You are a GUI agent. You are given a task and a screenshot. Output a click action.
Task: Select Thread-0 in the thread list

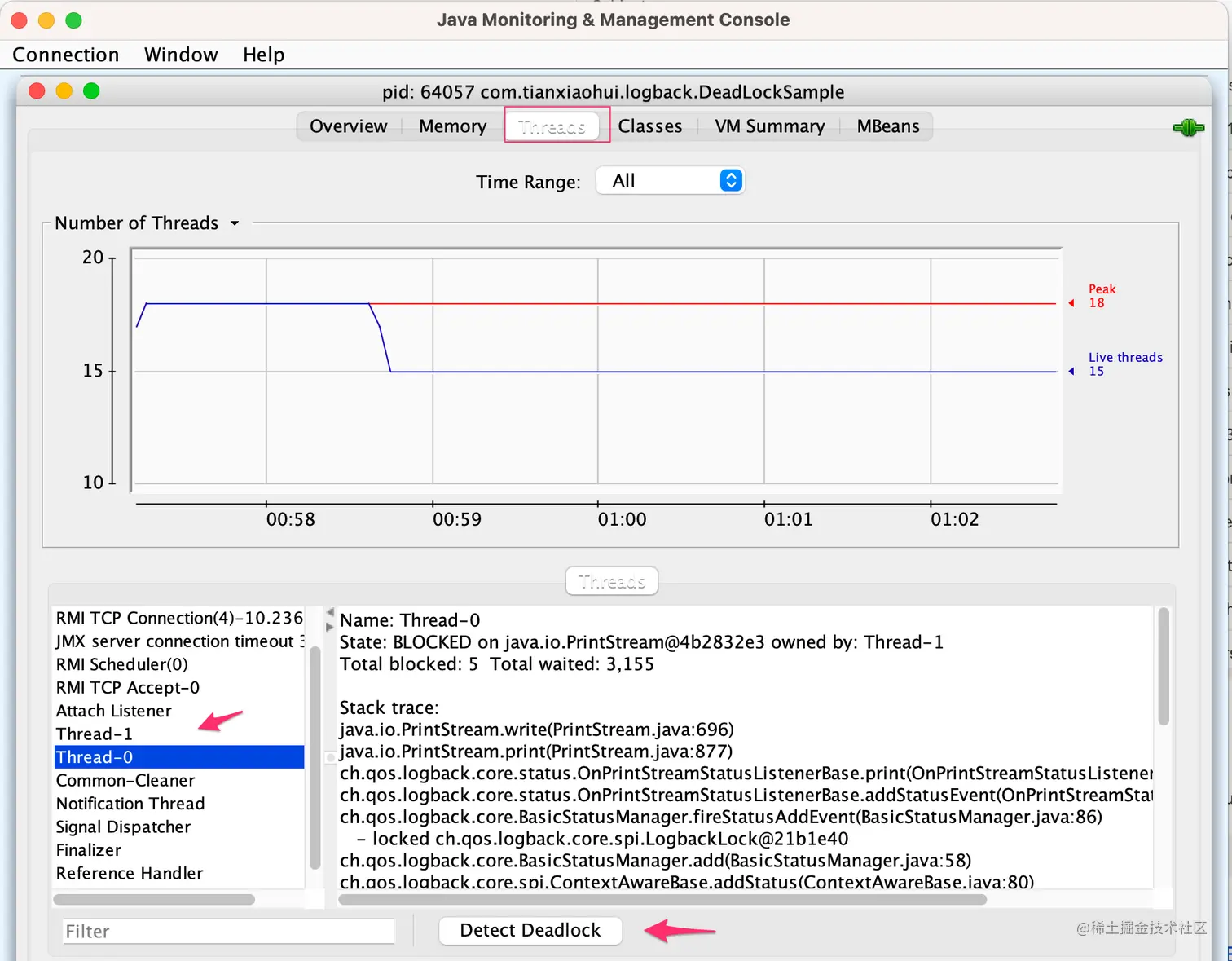179,757
